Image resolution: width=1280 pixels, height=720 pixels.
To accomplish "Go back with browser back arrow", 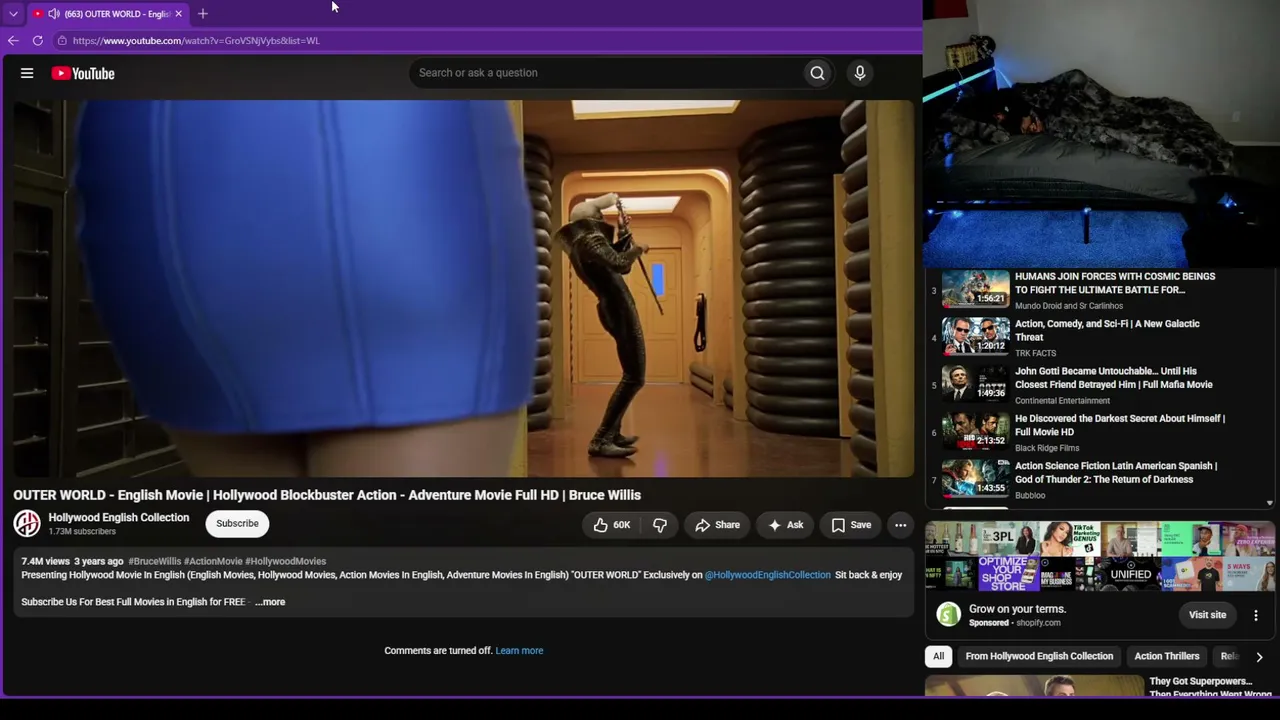I will tap(13, 41).
